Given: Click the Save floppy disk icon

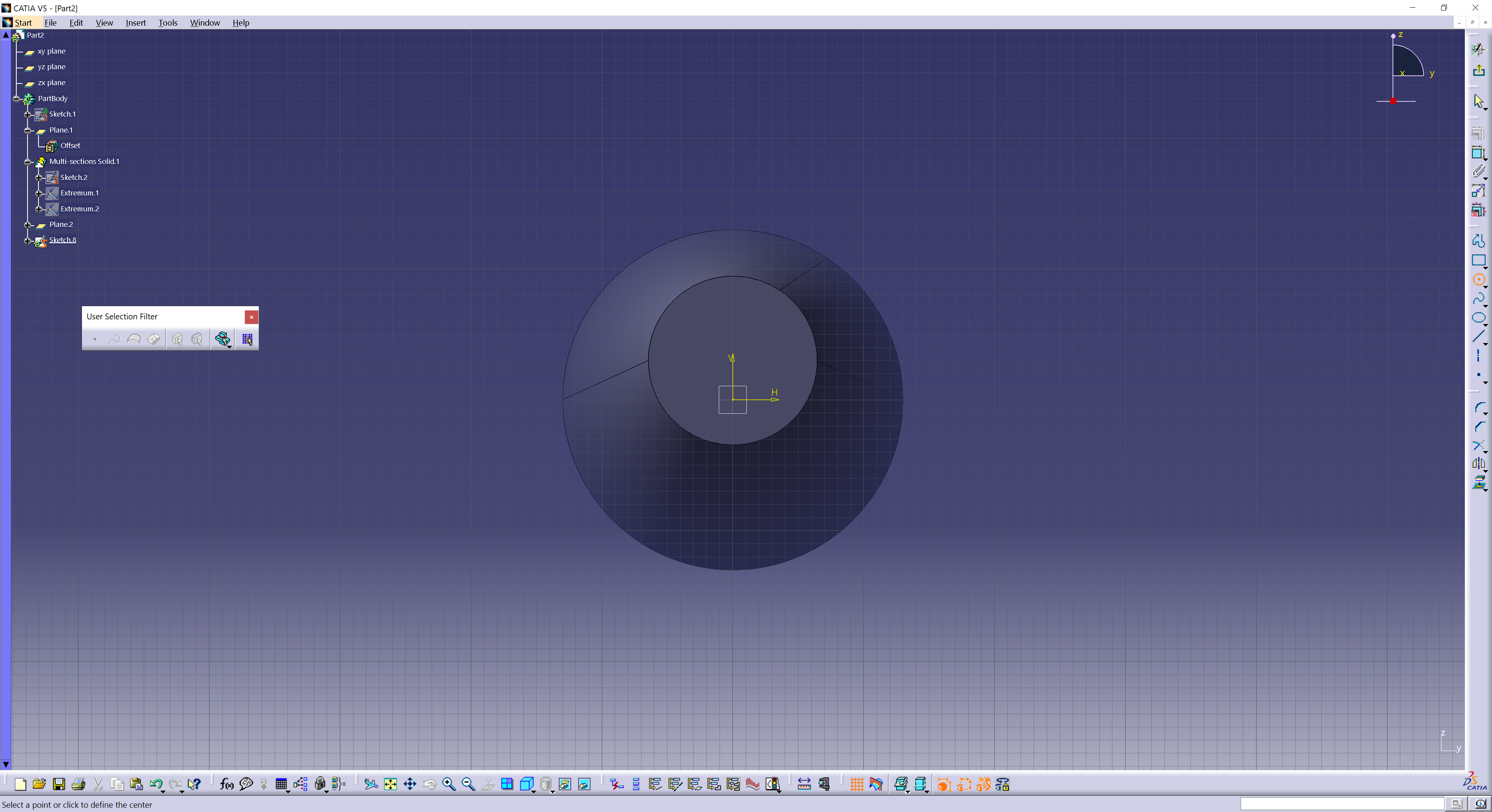Looking at the screenshot, I should [59, 784].
